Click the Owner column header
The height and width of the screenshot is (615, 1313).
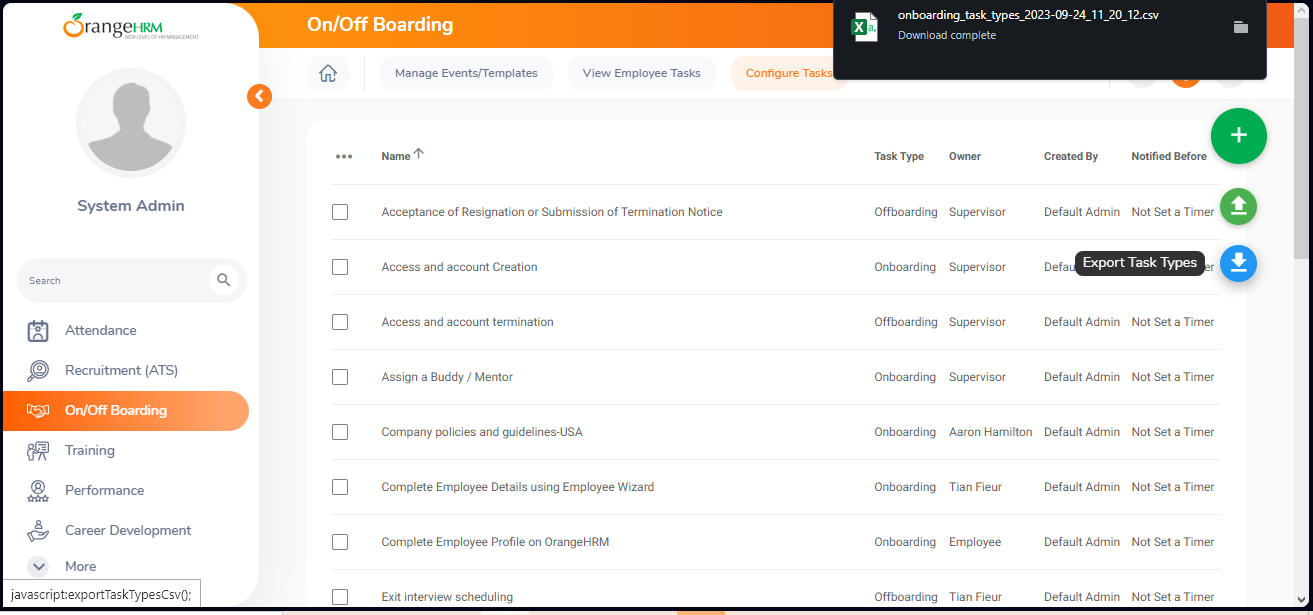click(965, 156)
